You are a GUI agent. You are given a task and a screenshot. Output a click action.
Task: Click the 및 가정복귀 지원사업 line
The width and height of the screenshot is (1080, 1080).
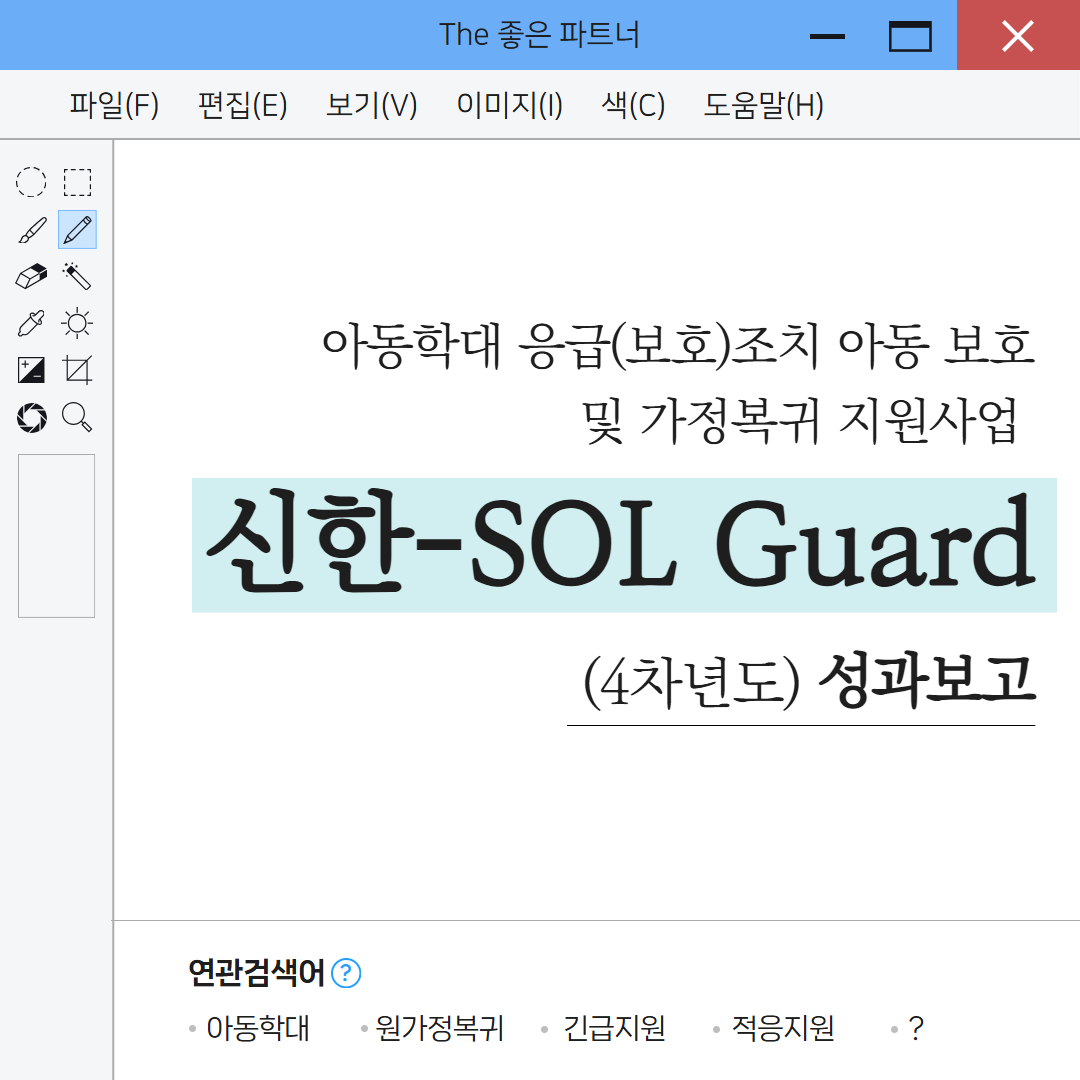[799, 420]
